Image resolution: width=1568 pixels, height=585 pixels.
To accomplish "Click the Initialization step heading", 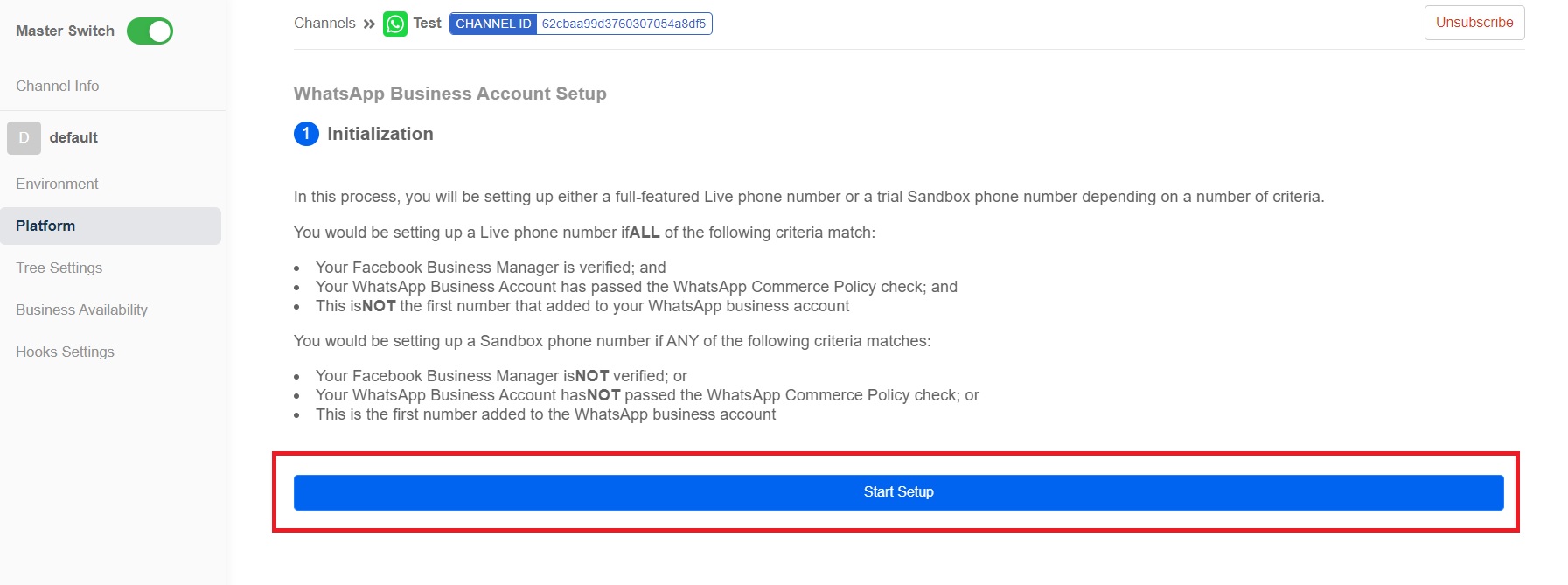I will coord(380,134).
